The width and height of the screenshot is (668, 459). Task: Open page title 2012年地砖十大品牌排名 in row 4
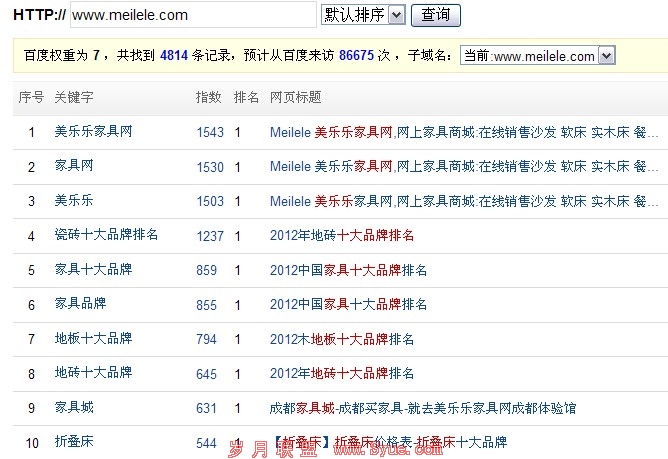coord(342,236)
